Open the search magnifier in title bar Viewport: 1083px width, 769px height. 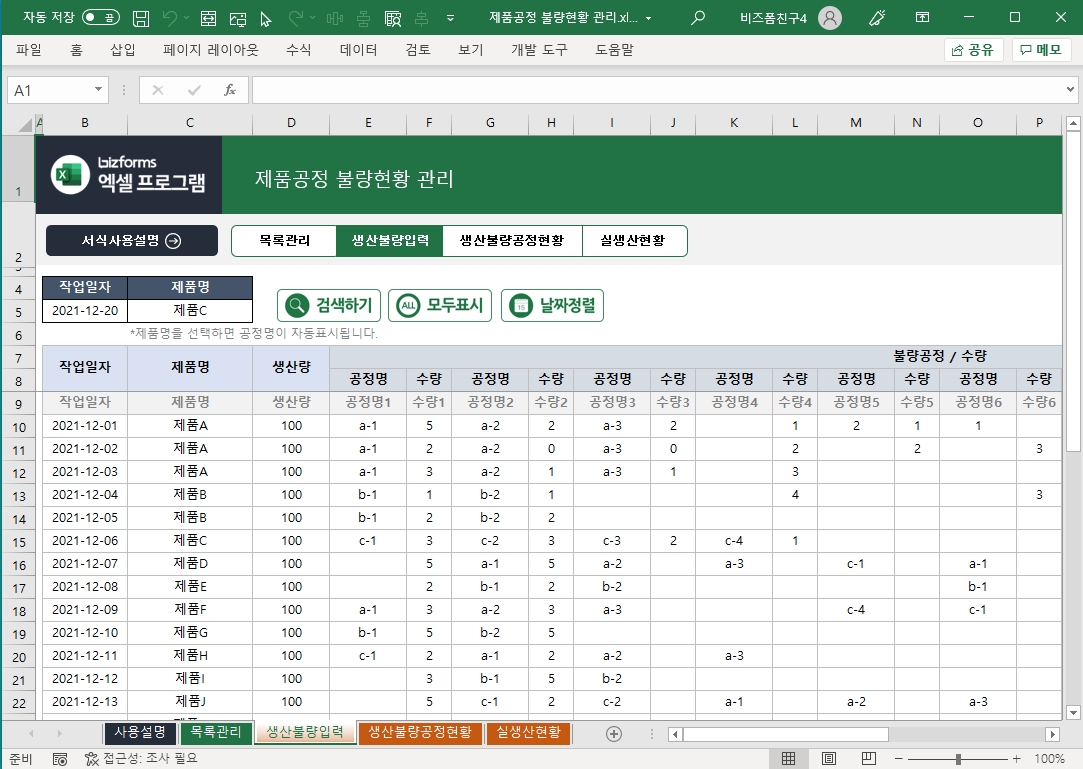coord(698,18)
